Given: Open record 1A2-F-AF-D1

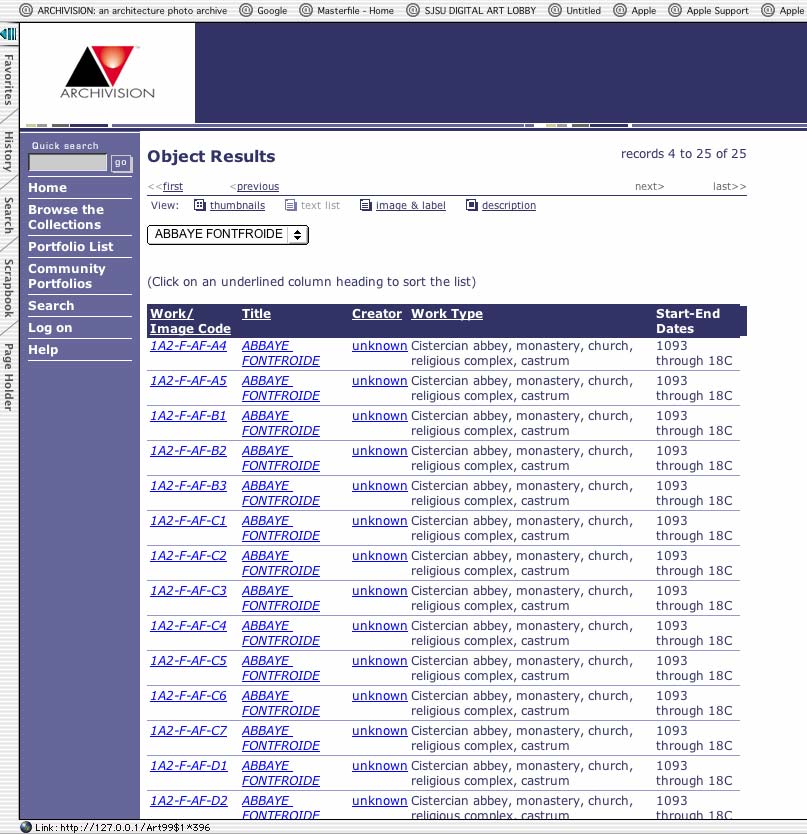Looking at the screenshot, I should point(188,766).
